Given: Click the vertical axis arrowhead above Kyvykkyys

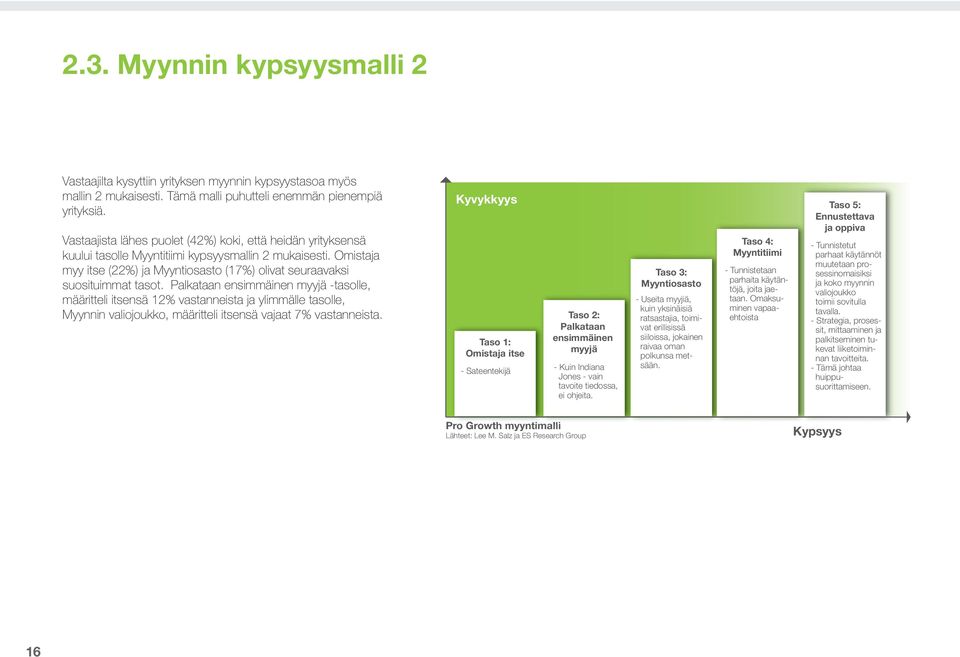Looking at the screenshot, I should 446,179.
